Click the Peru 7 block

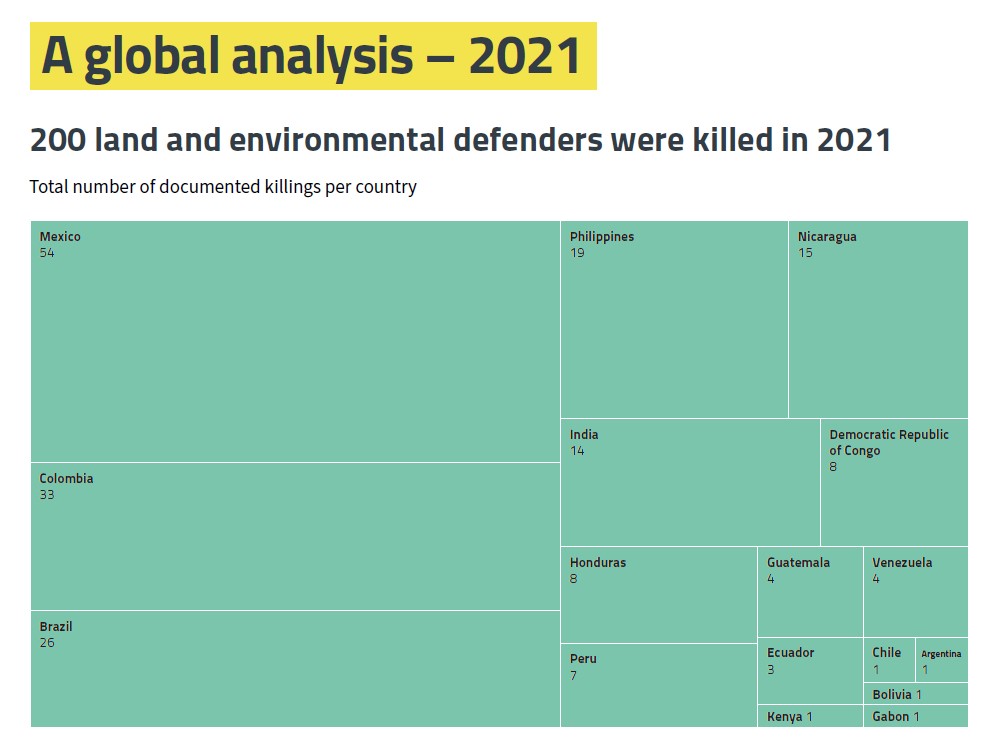pos(659,685)
